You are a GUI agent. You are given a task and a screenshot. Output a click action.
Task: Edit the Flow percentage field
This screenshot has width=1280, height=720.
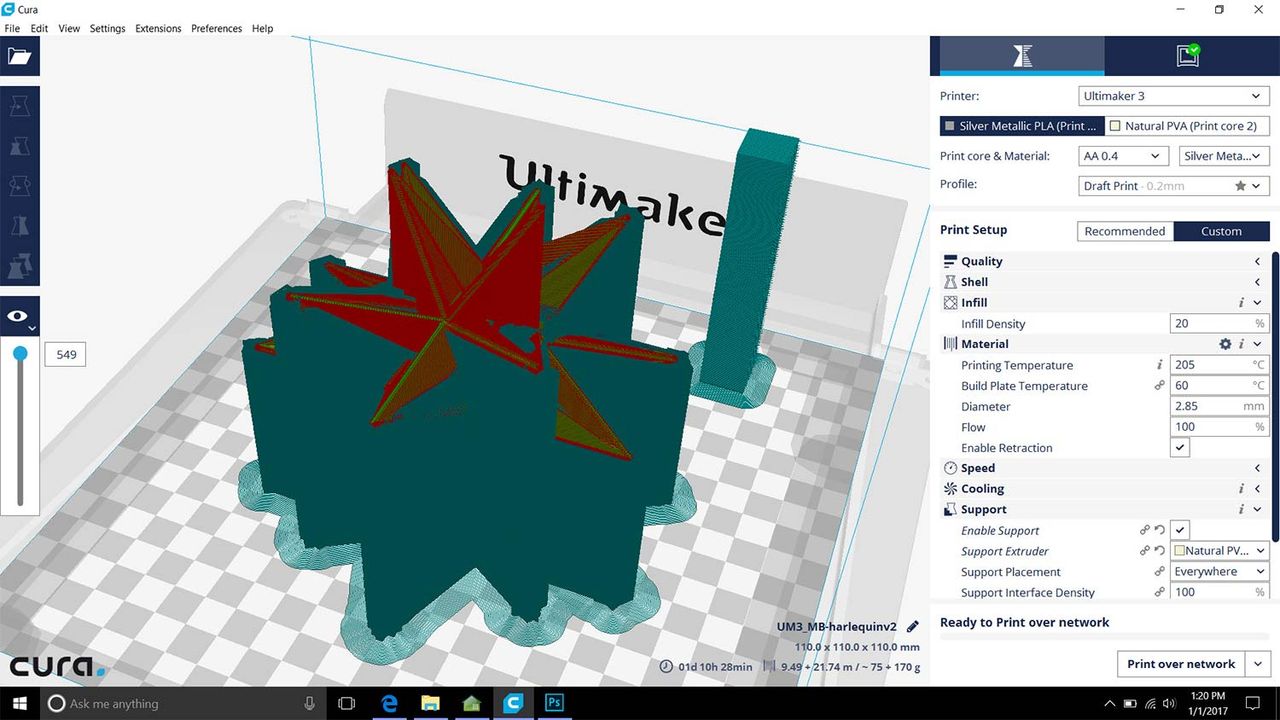pyautogui.click(x=1219, y=427)
